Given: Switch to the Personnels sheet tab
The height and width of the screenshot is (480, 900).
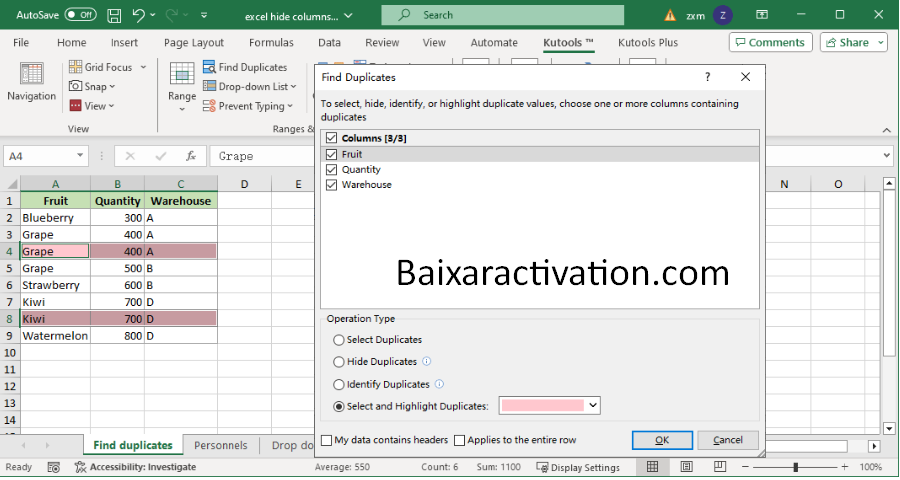Looking at the screenshot, I should point(220,446).
